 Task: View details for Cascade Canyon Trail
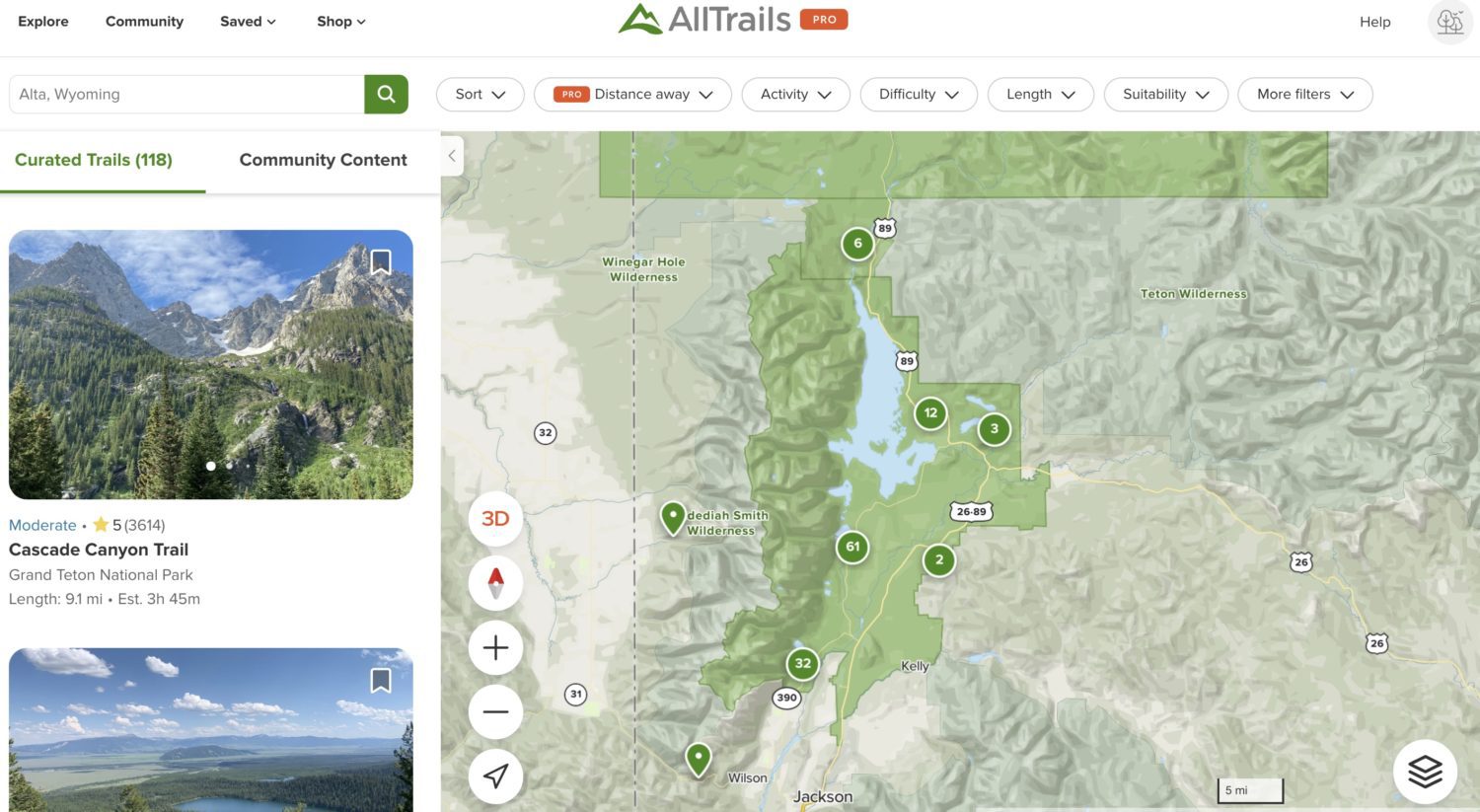(x=98, y=549)
